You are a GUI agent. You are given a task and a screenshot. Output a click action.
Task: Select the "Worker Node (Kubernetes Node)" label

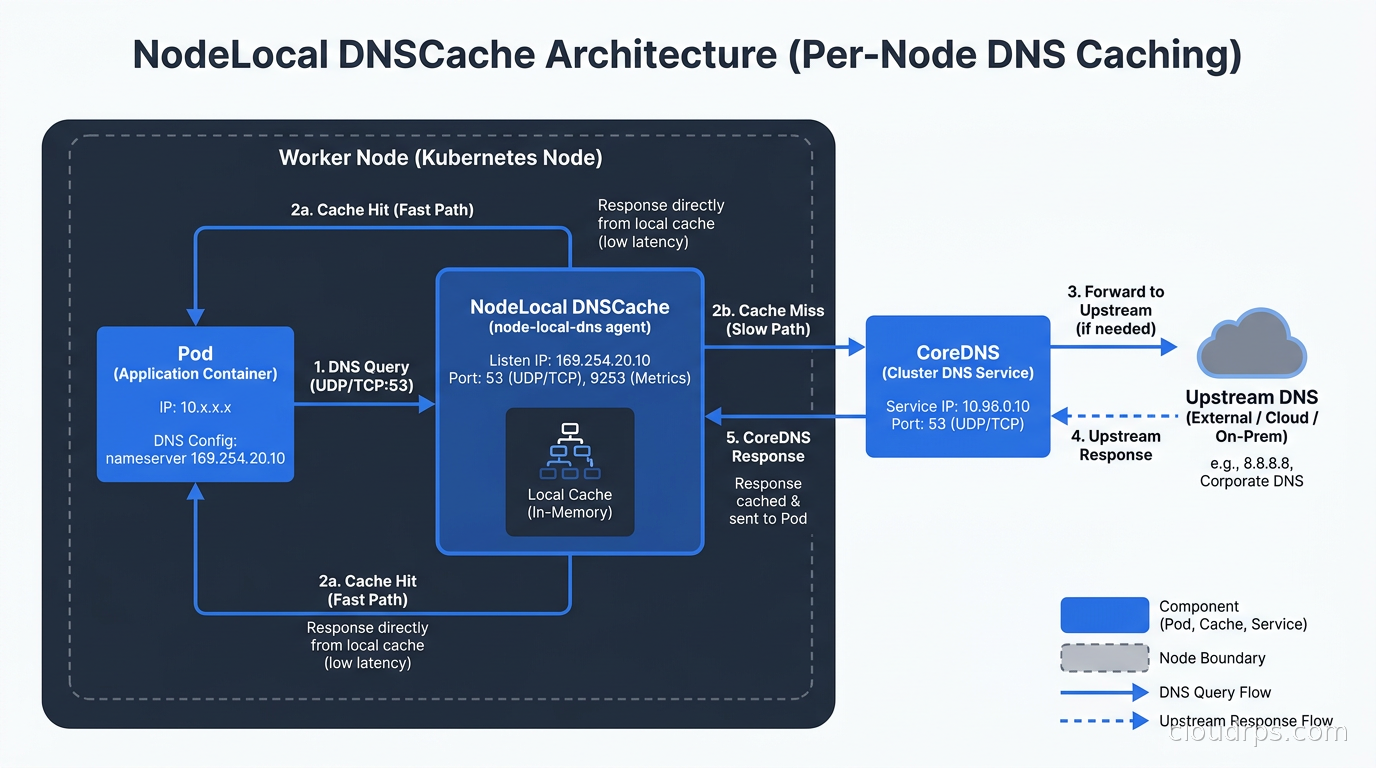440,158
